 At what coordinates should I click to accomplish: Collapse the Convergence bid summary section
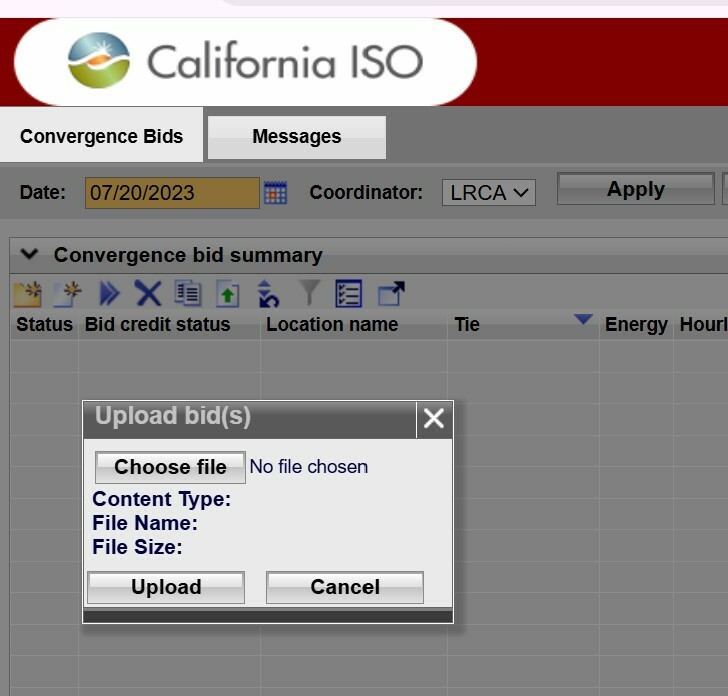tap(29, 255)
